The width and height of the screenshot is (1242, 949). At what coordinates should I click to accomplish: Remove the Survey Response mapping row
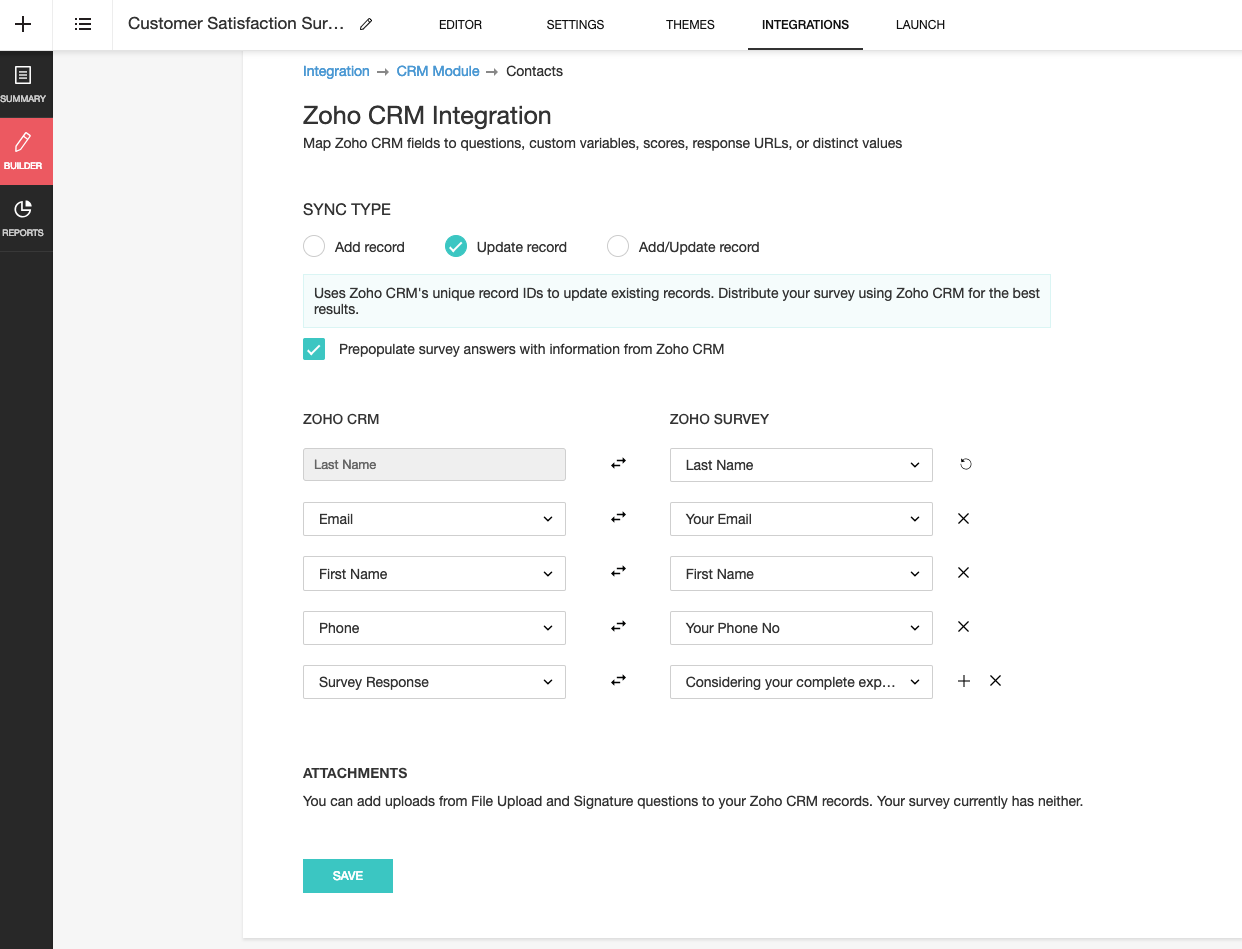tap(995, 681)
